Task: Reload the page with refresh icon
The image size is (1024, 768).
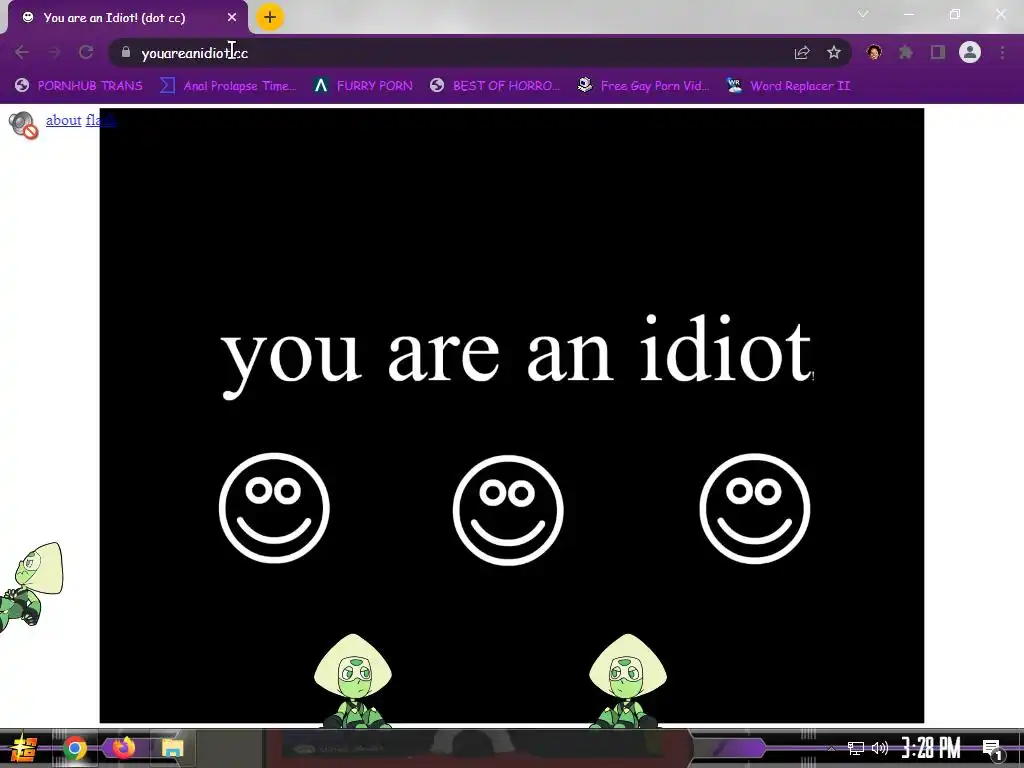Action: pyautogui.click(x=86, y=52)
